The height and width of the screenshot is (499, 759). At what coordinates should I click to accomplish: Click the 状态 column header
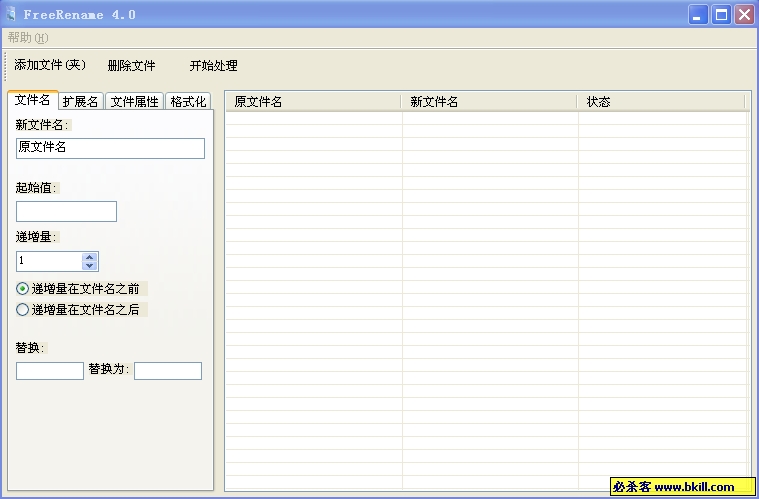661,102
